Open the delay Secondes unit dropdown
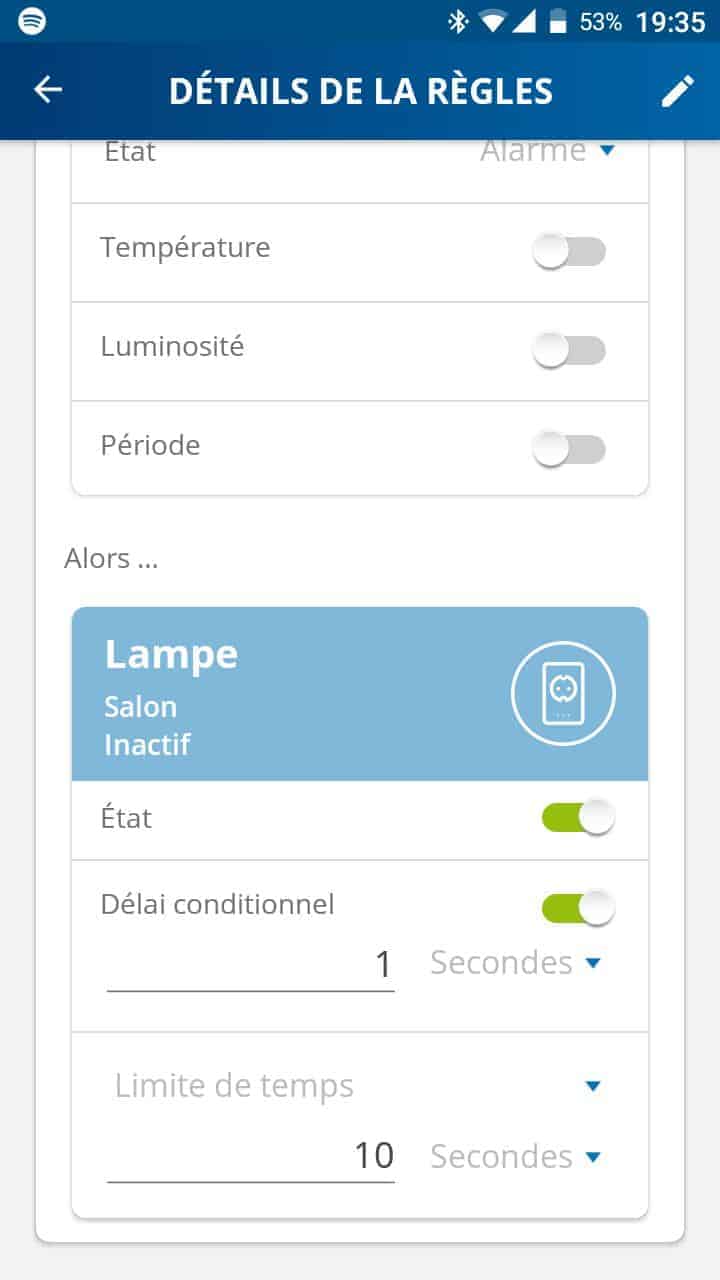This screenshot has height=1280, width=720. click(516, 963)
